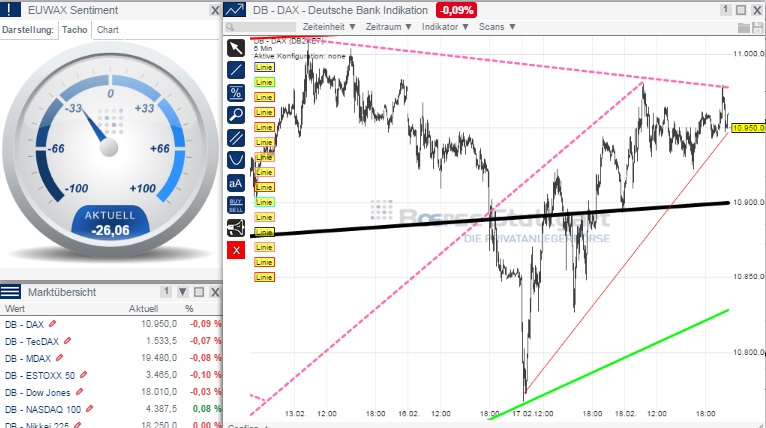
Task: Click the DB - NASDAQ 100 row name
Action: [43, 409]
